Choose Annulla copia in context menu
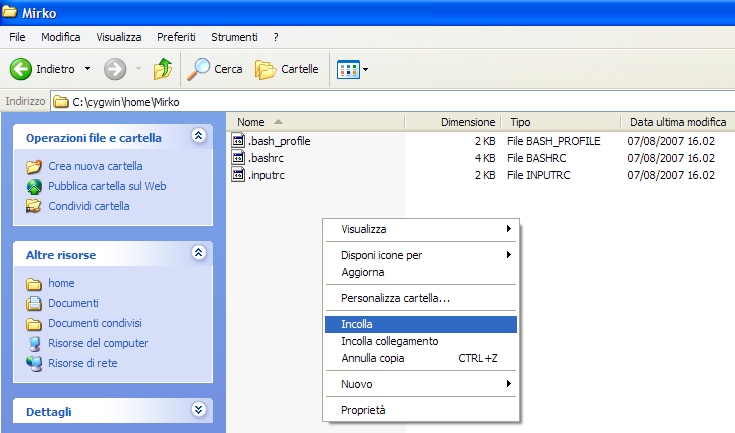Image resolution: width=735 pixels, height=433 pixels. pos(421,358)
